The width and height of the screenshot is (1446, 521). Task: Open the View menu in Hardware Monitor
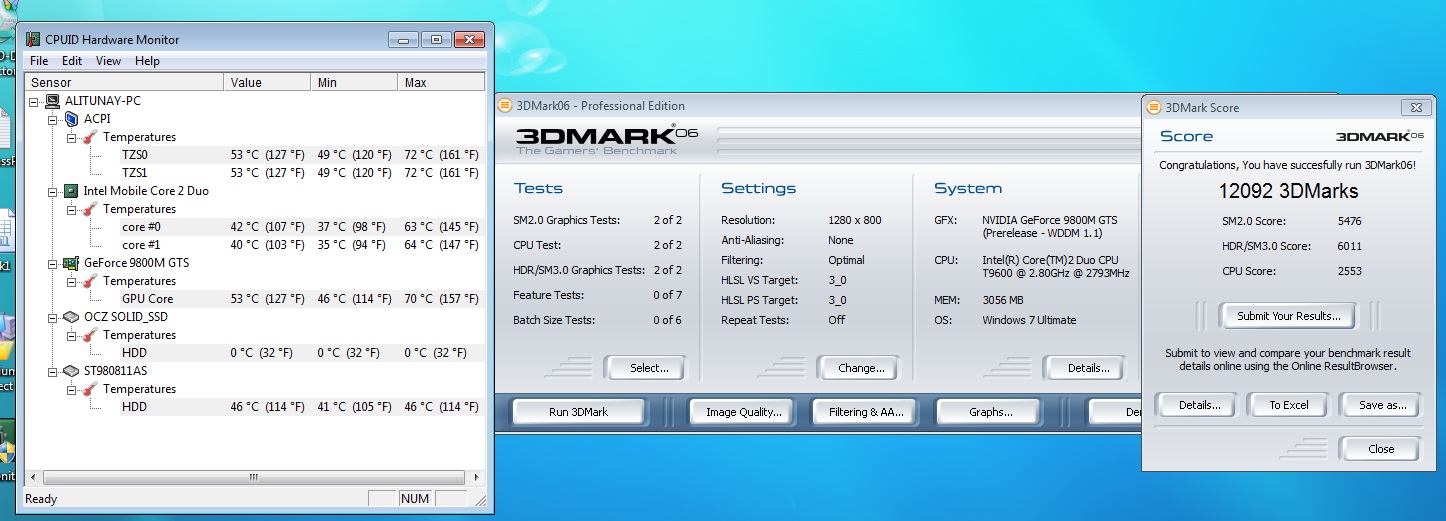tap(108, 61)
